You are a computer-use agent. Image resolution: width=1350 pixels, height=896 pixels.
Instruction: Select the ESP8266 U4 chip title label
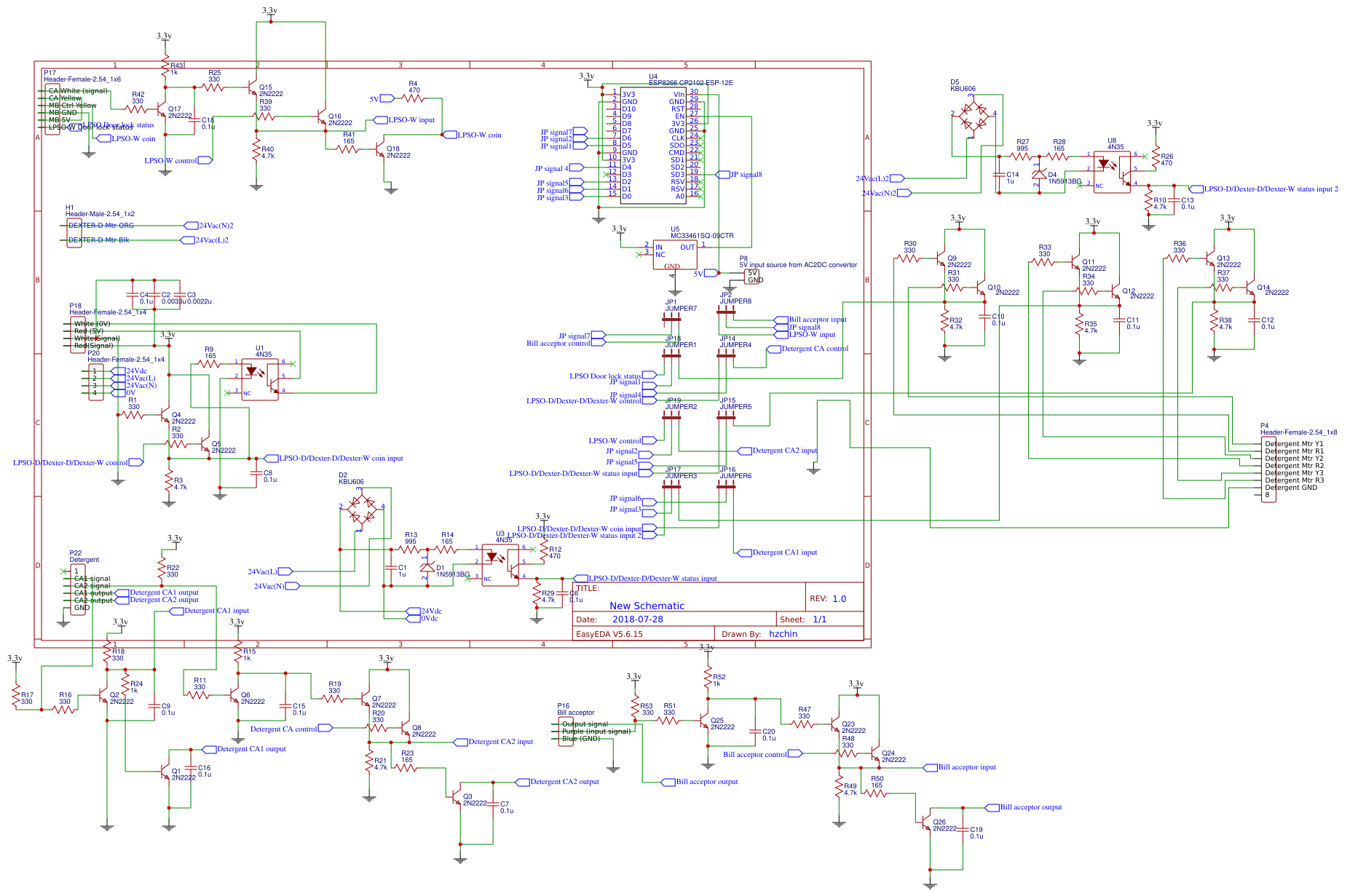point(690,83)
